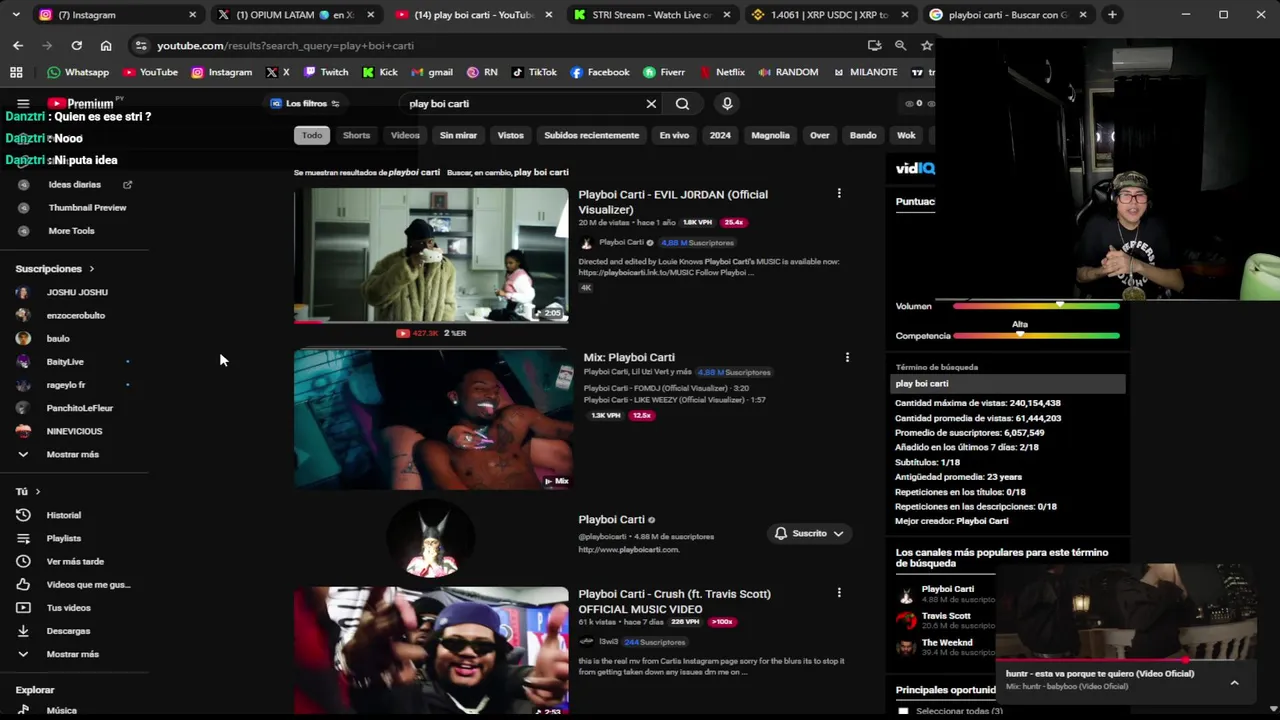Start voice search with microphone icon
Viewport: 1280px width, 720px height.
point(727,103)
